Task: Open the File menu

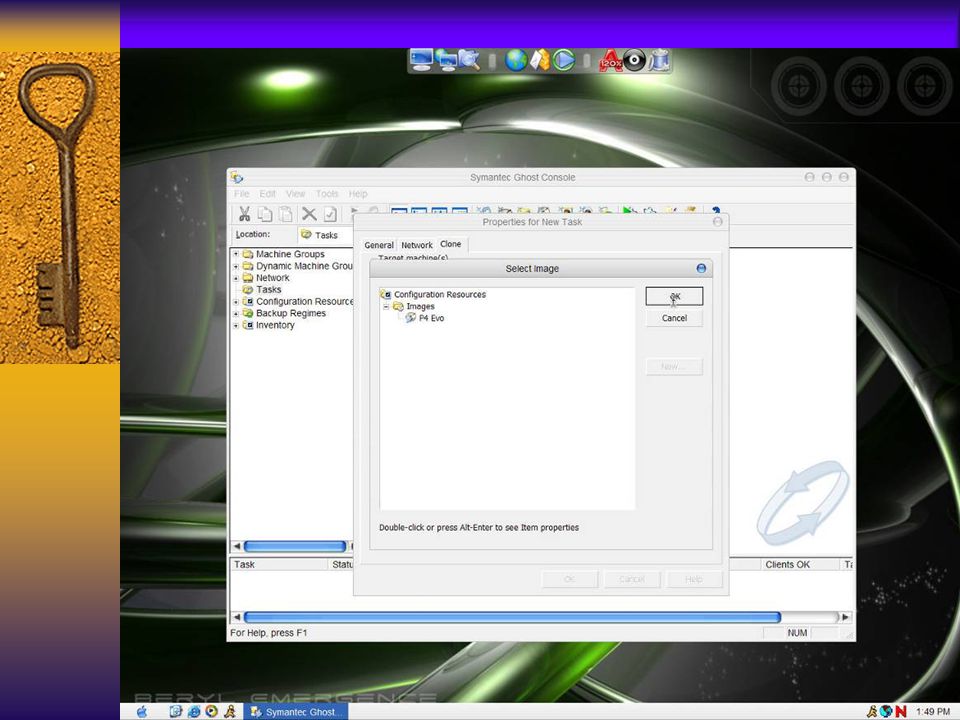Action: click(x=242, y=193)
